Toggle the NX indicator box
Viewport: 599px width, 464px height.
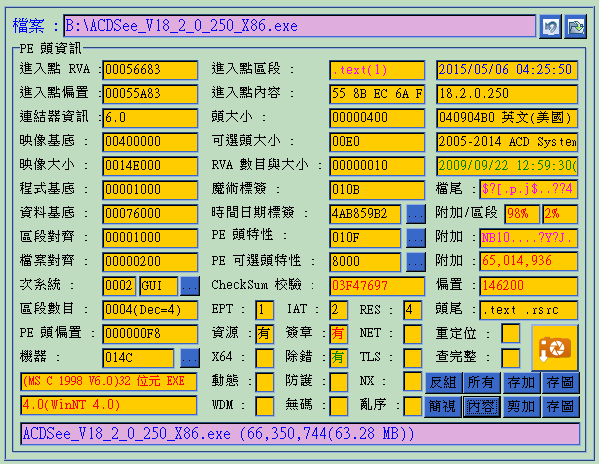413,382
